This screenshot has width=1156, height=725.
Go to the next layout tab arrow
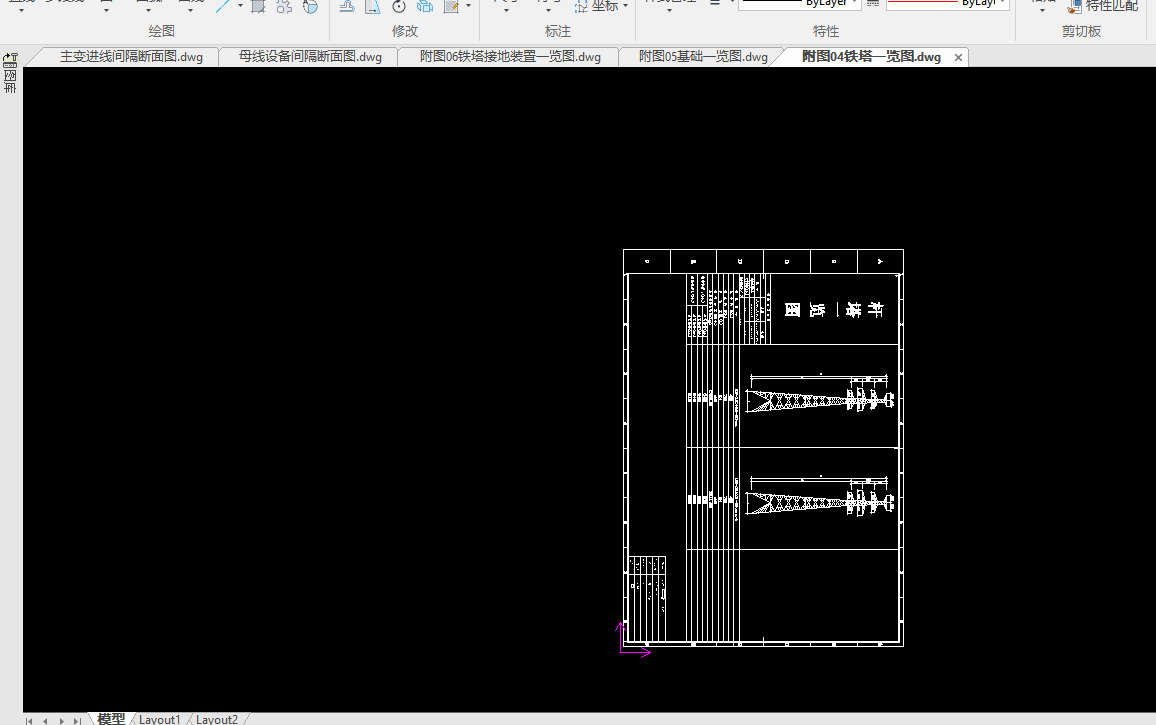click(x=61, y=721)
